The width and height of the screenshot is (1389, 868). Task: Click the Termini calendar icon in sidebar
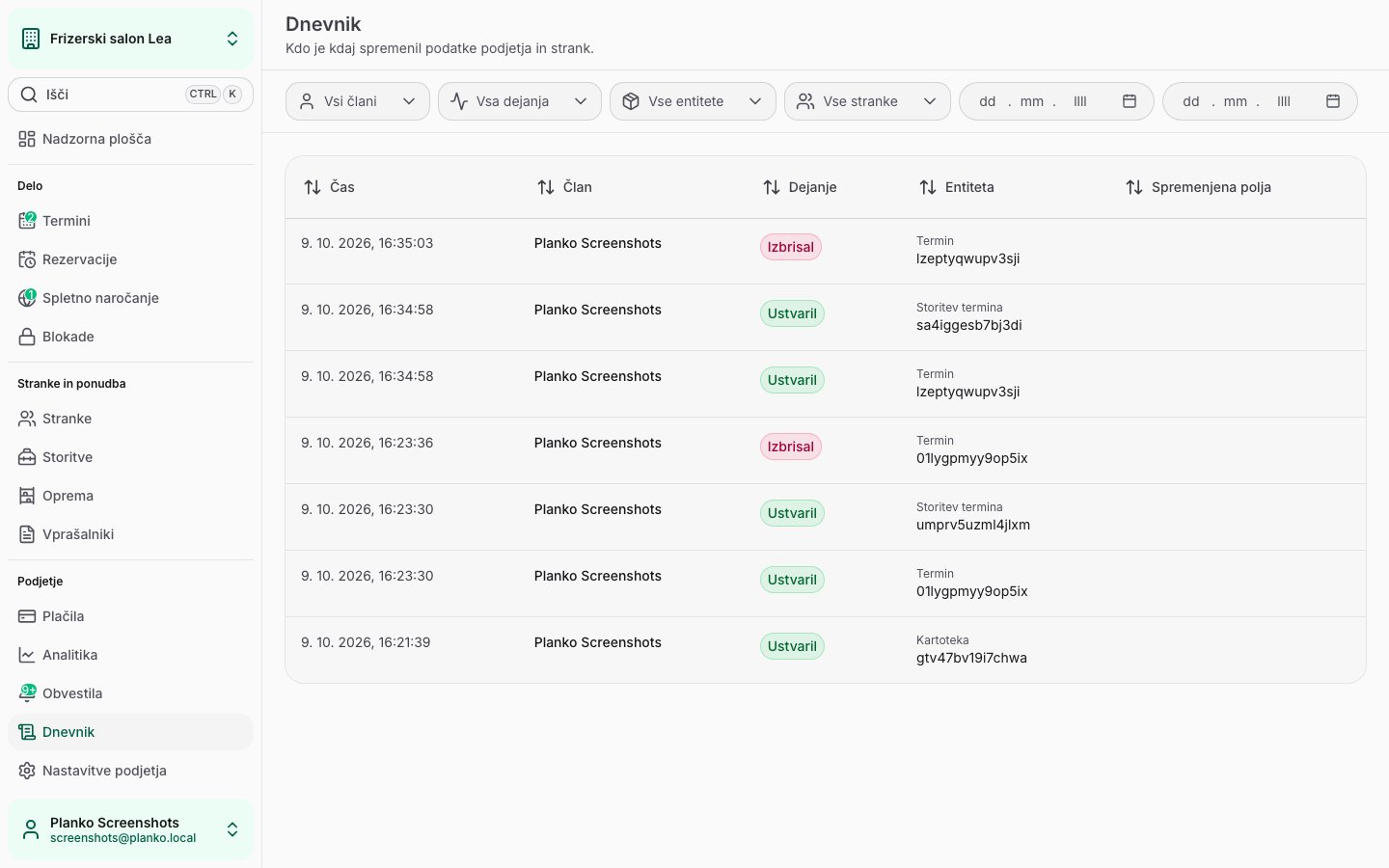pyautogui.click(x=27, y=221)
